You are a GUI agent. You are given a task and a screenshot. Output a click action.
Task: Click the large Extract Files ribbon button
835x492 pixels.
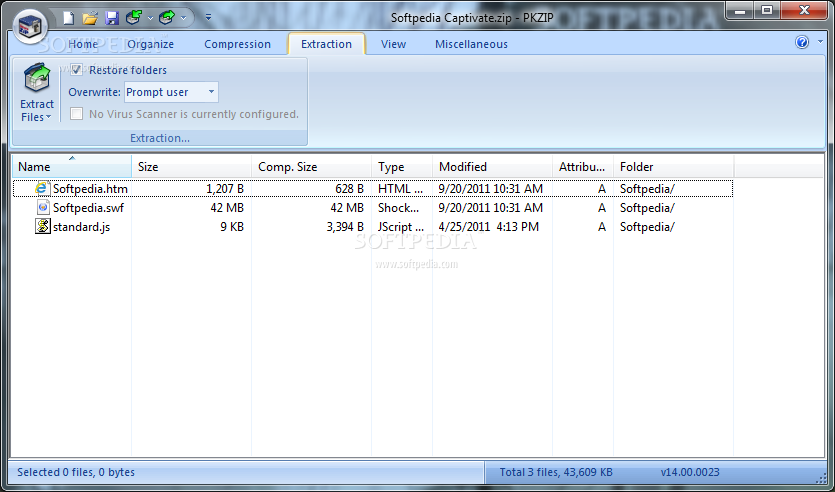pyautogui.click(x=37, y=92)
